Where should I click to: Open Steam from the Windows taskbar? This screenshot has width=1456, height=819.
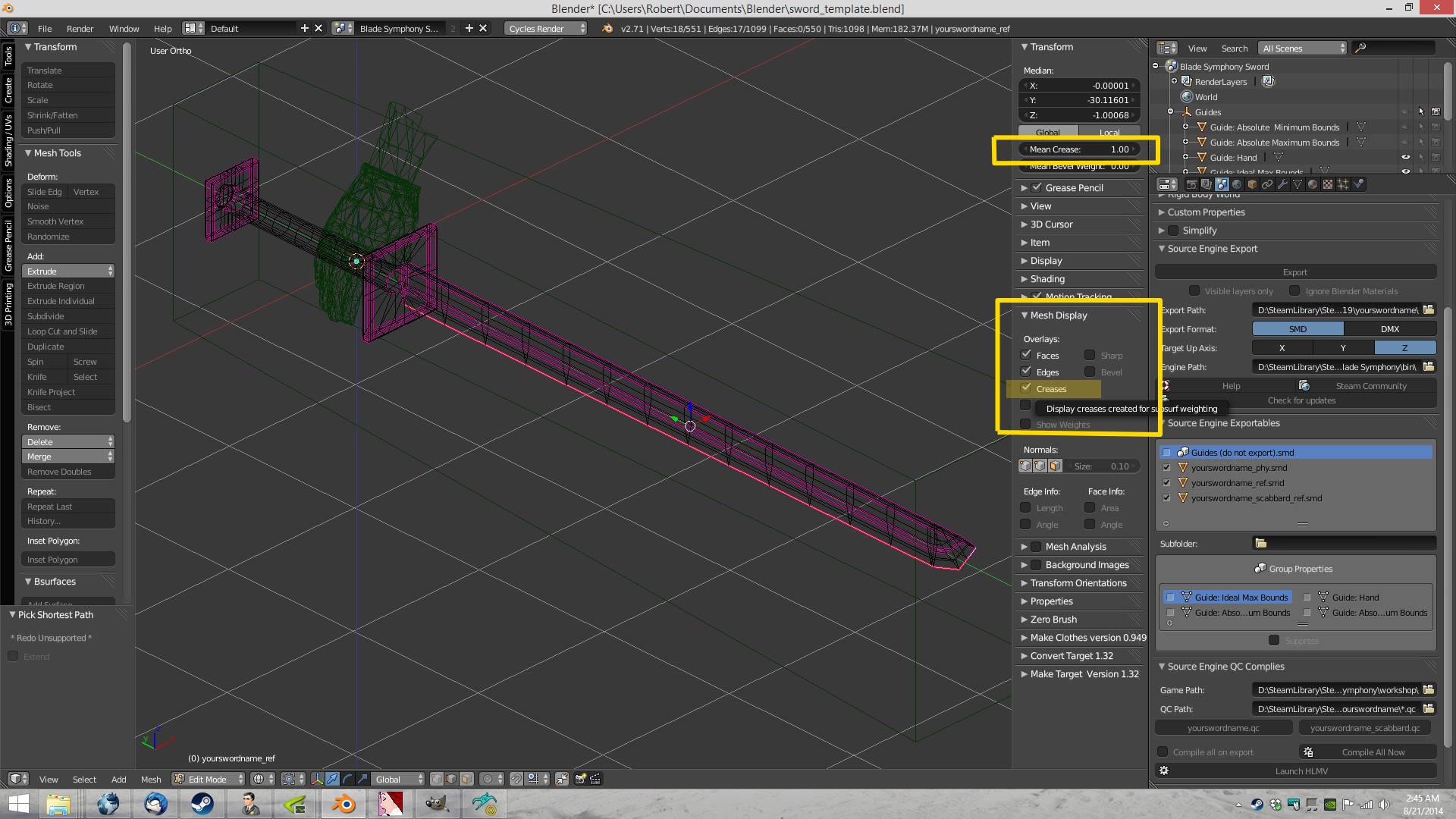[202, 804]
